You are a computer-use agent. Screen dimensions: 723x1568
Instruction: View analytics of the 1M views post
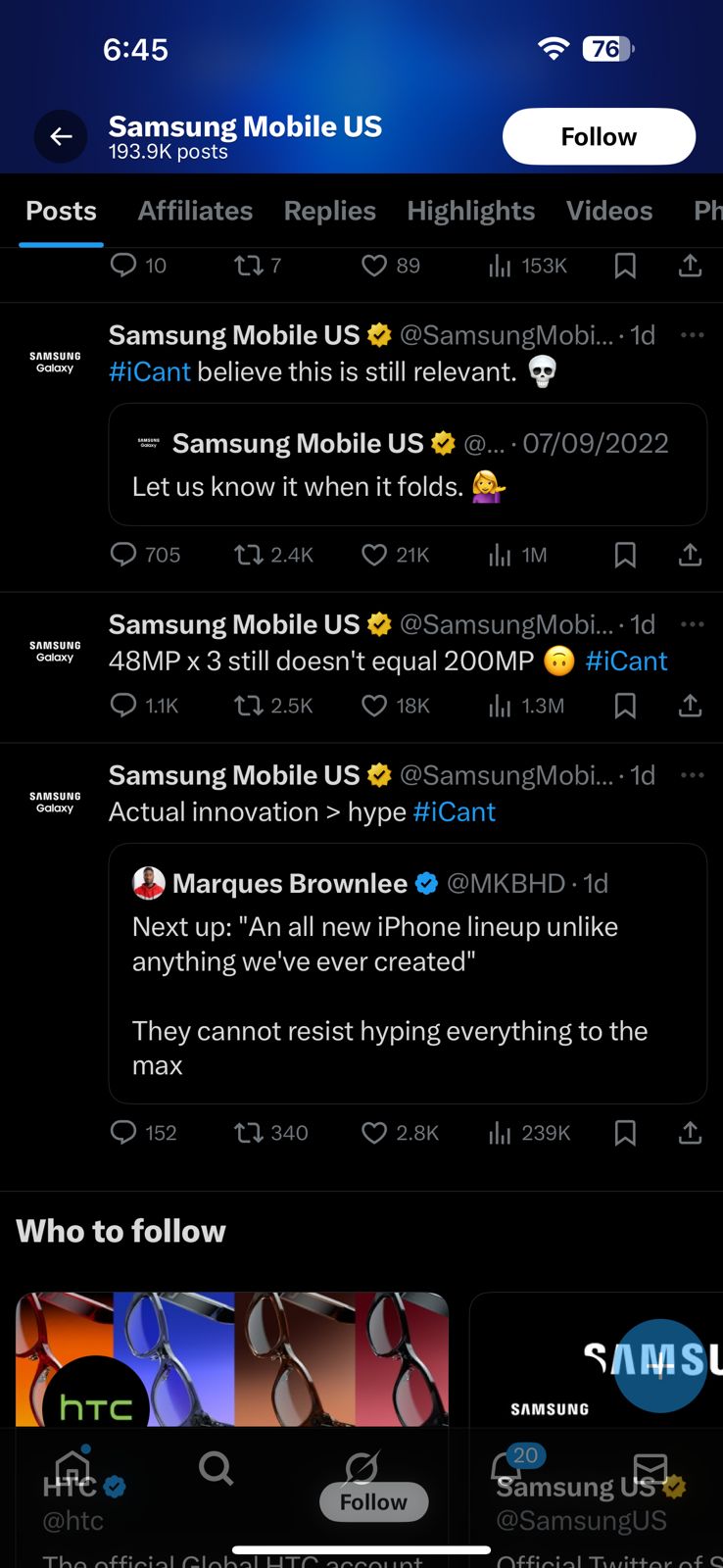point(500,556)
